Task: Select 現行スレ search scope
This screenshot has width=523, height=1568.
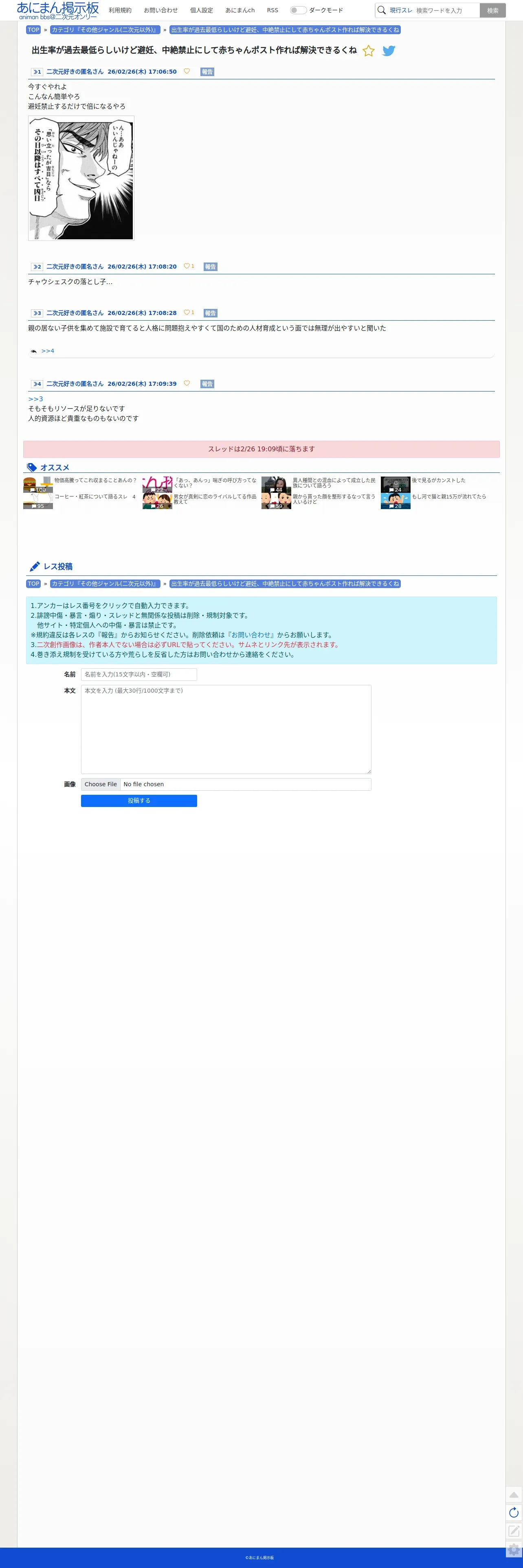Action: click(x=401, y=10)
